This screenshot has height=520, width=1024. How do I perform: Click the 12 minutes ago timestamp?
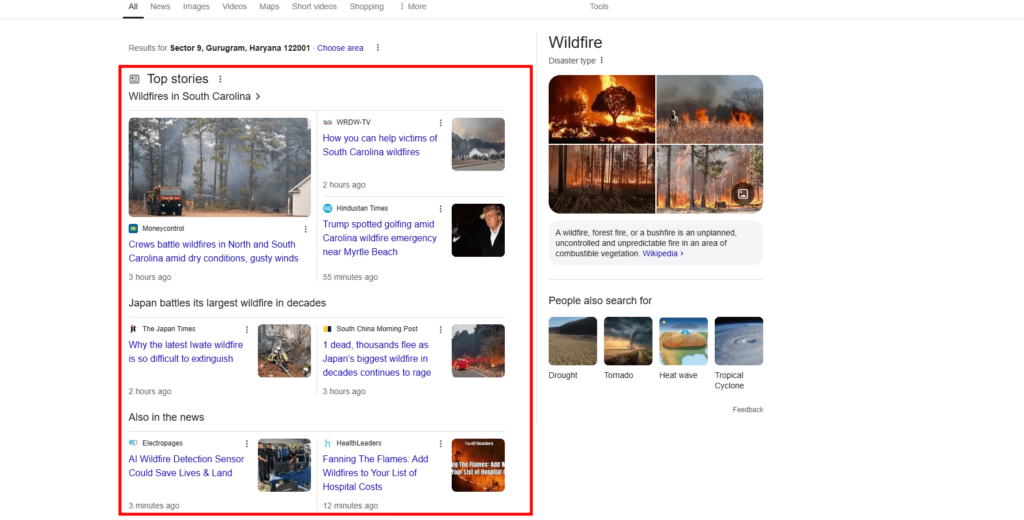(350, 506)
